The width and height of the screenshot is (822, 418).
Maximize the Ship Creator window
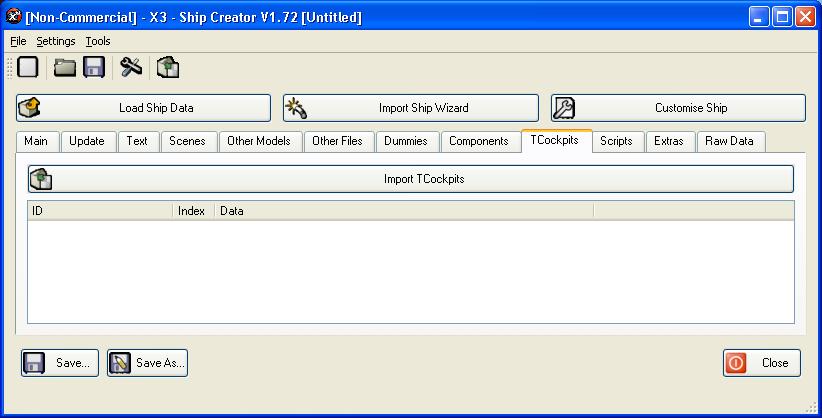click(x=782, y=17)
